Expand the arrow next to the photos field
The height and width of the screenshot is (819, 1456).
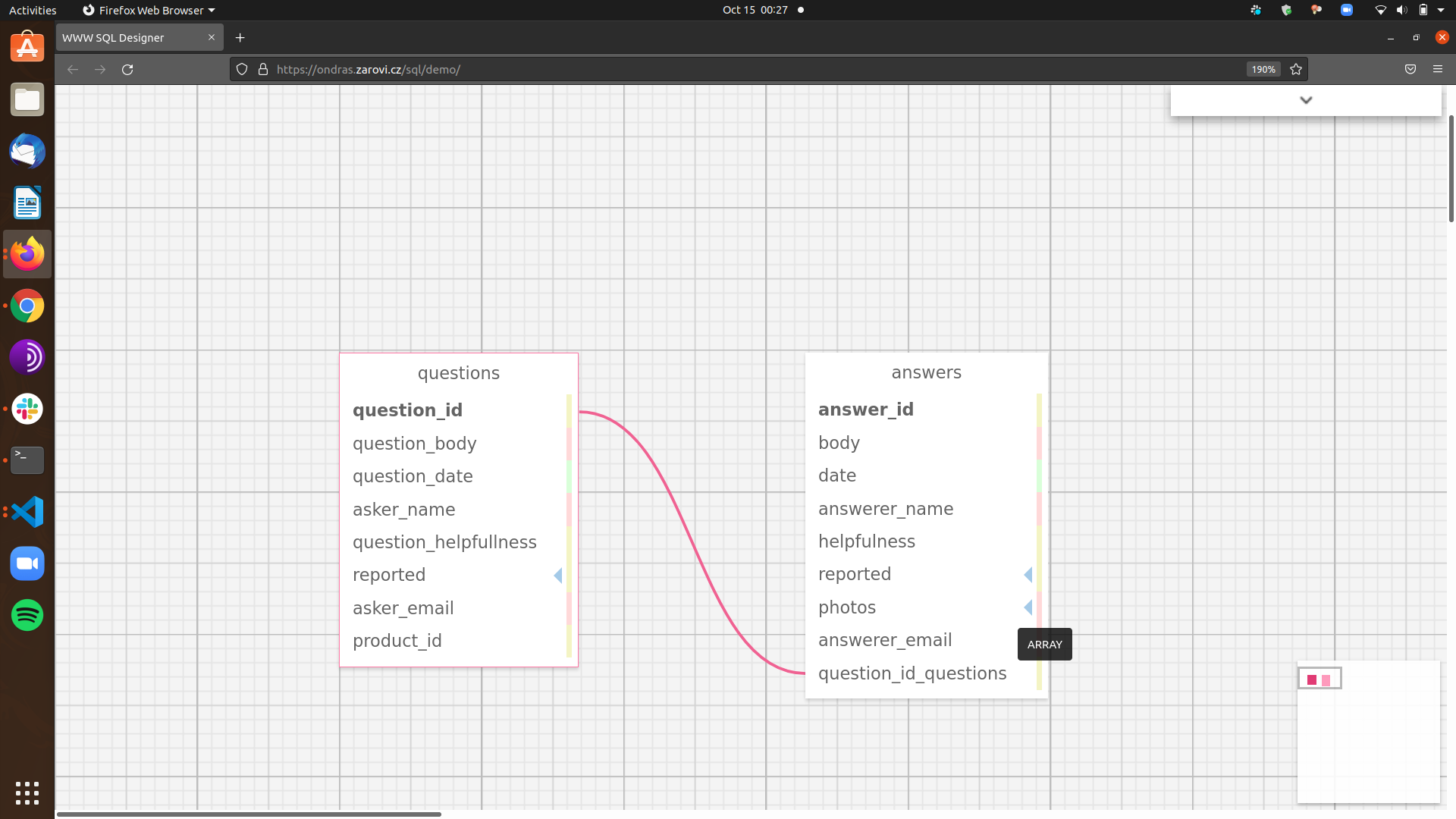pos(1028,607)
